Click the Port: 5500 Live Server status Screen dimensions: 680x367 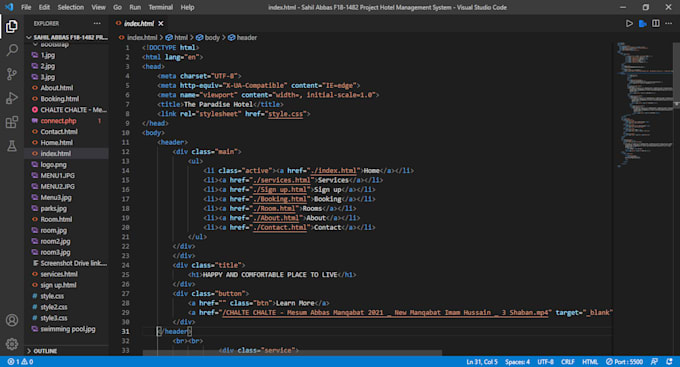(624, 361)
